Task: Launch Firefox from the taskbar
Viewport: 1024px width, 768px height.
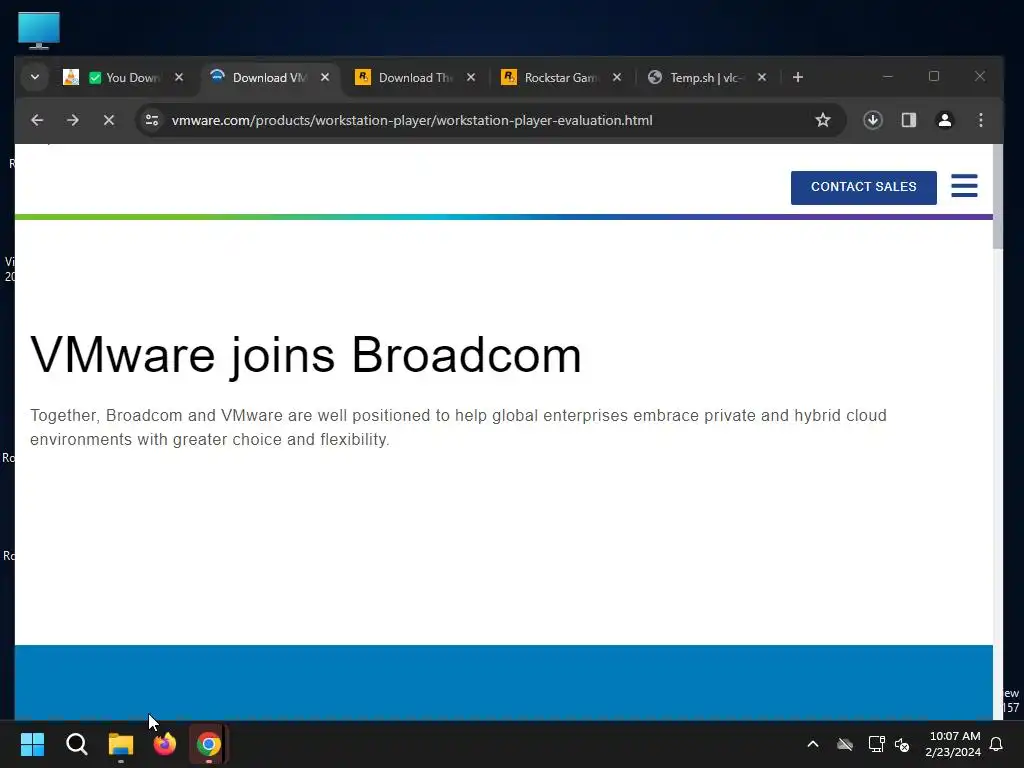Action: (x=165, y=744)
